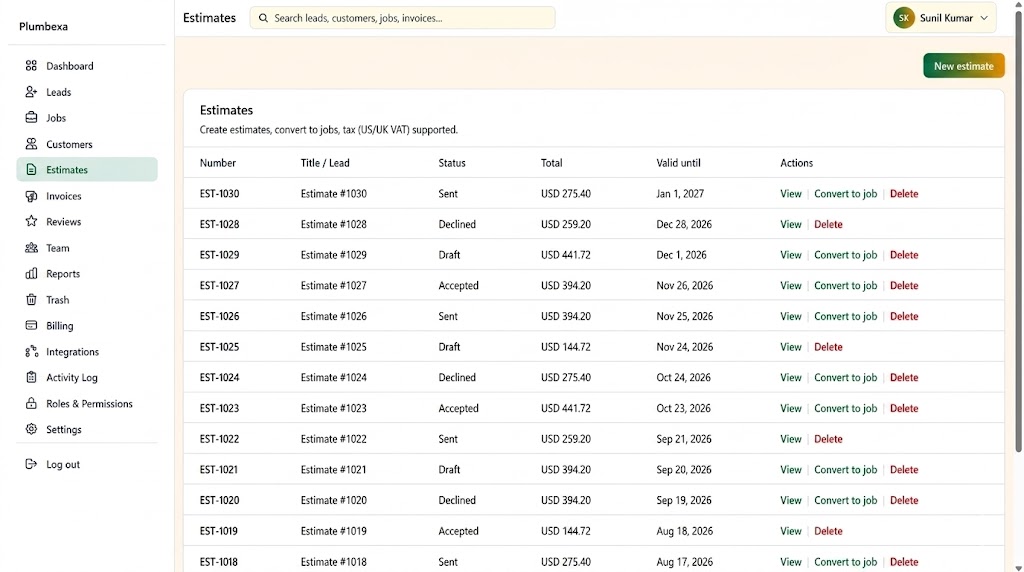Delete estimate EST-1018

pos(904,562)
